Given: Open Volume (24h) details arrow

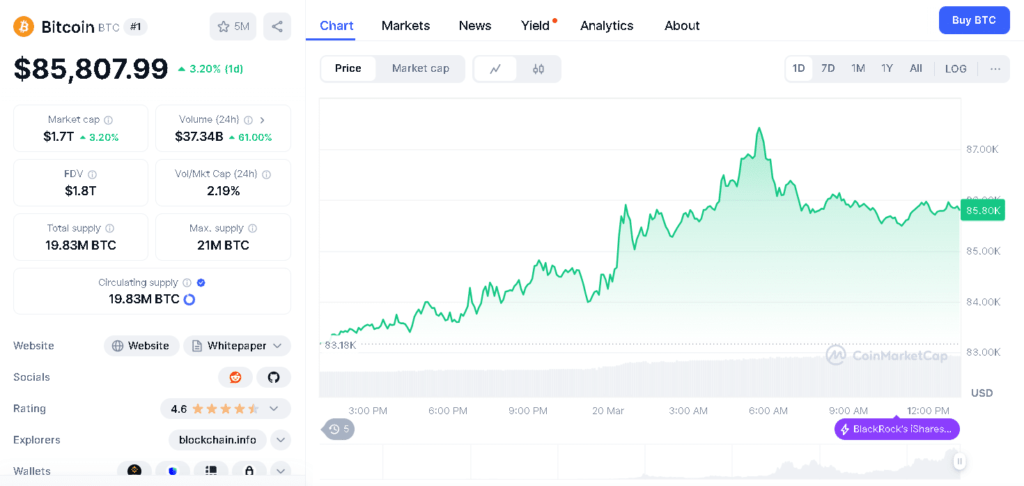Looking at the screenshot, I should click(x=263, y=120).
